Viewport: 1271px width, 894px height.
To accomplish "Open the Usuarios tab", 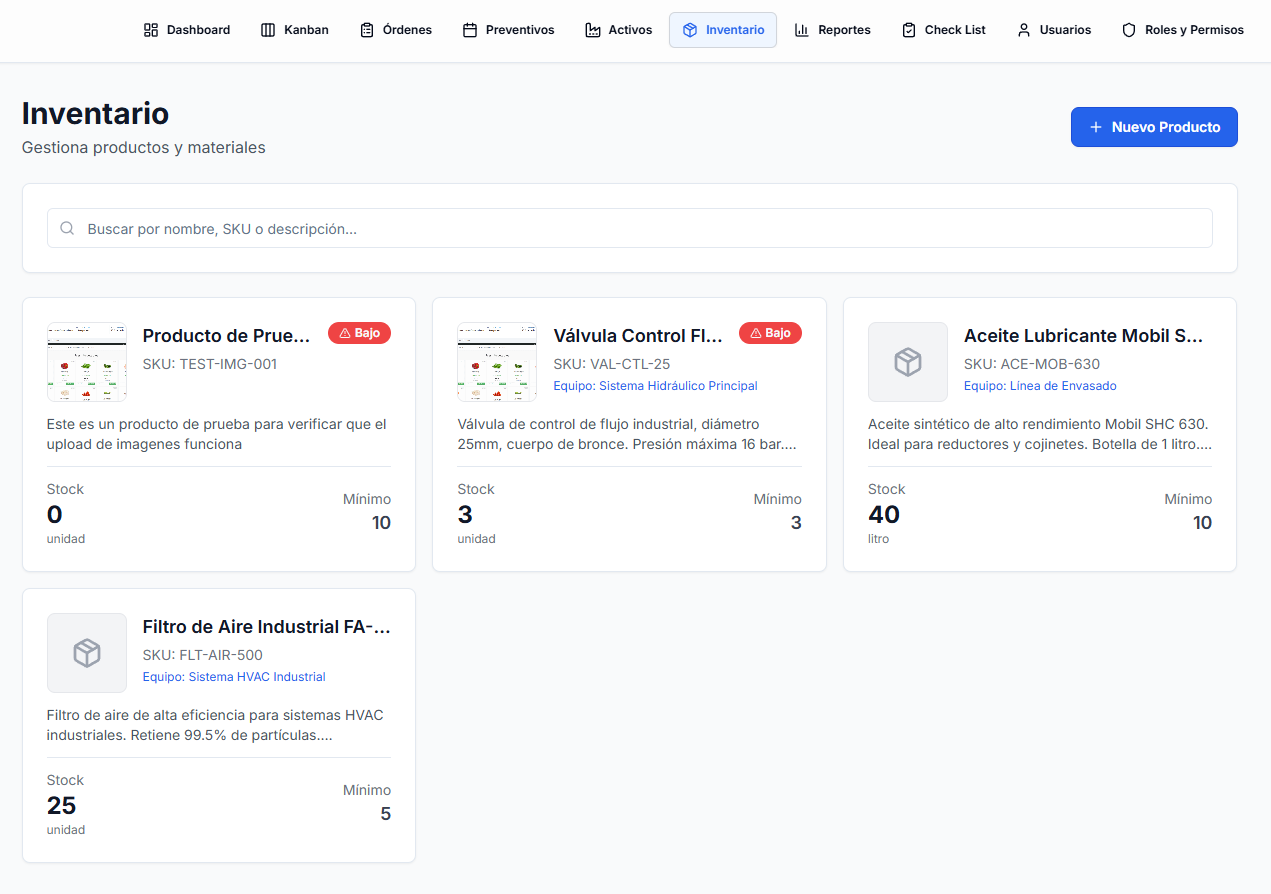I will pyautogui.click(x=1053, y=30).
